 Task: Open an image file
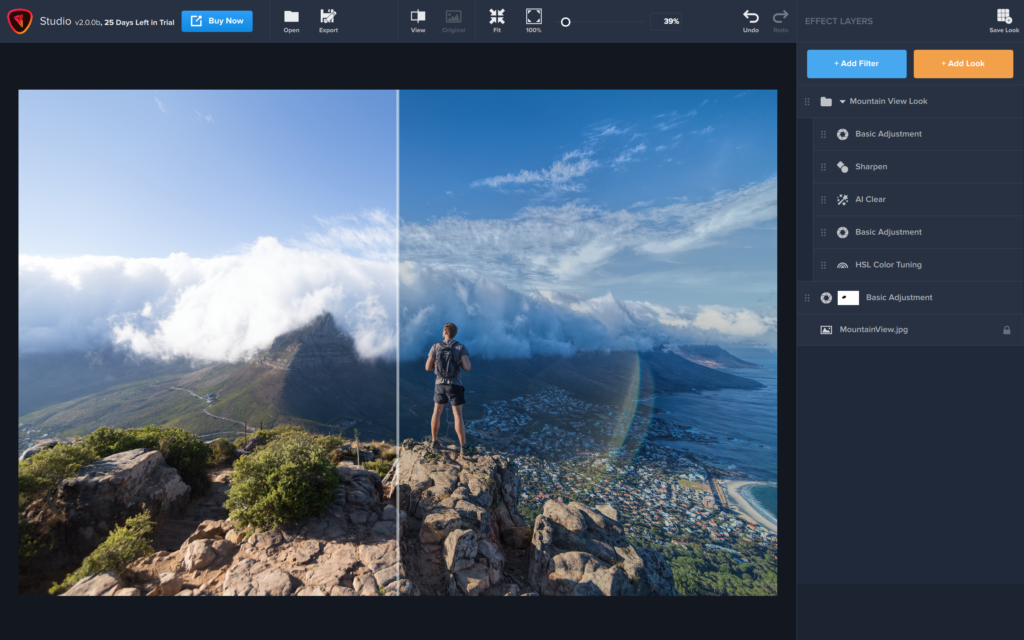[290, 20]
